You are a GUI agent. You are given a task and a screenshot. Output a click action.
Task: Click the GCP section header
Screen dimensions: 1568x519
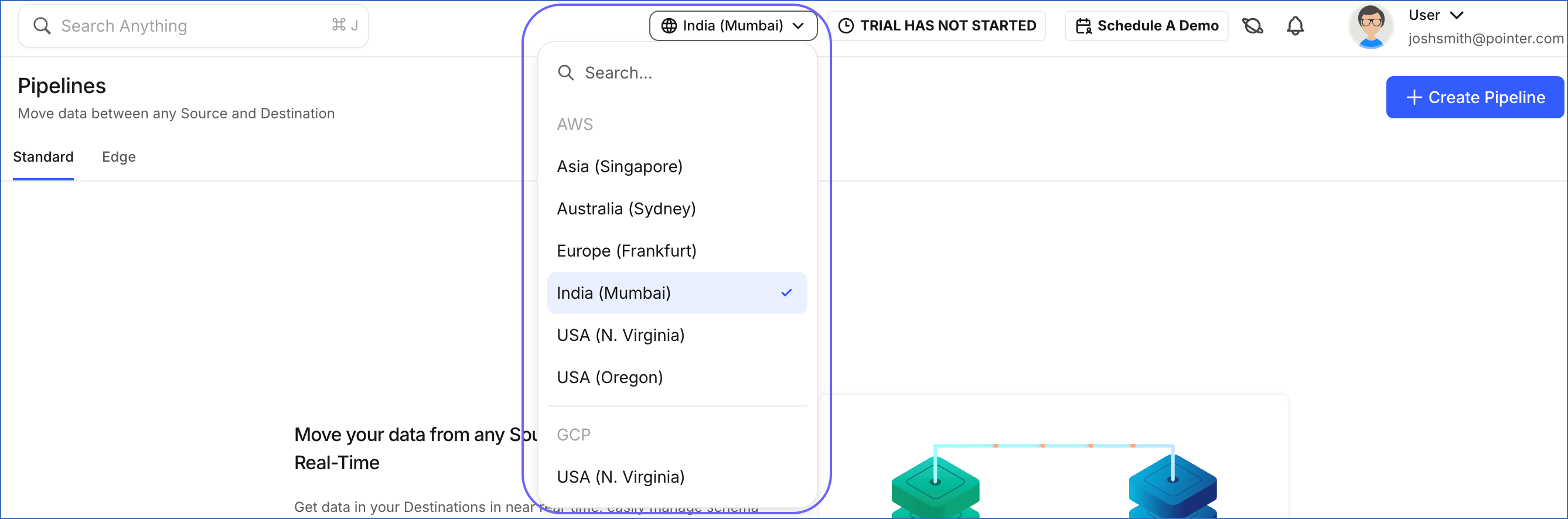coord(574,435)
